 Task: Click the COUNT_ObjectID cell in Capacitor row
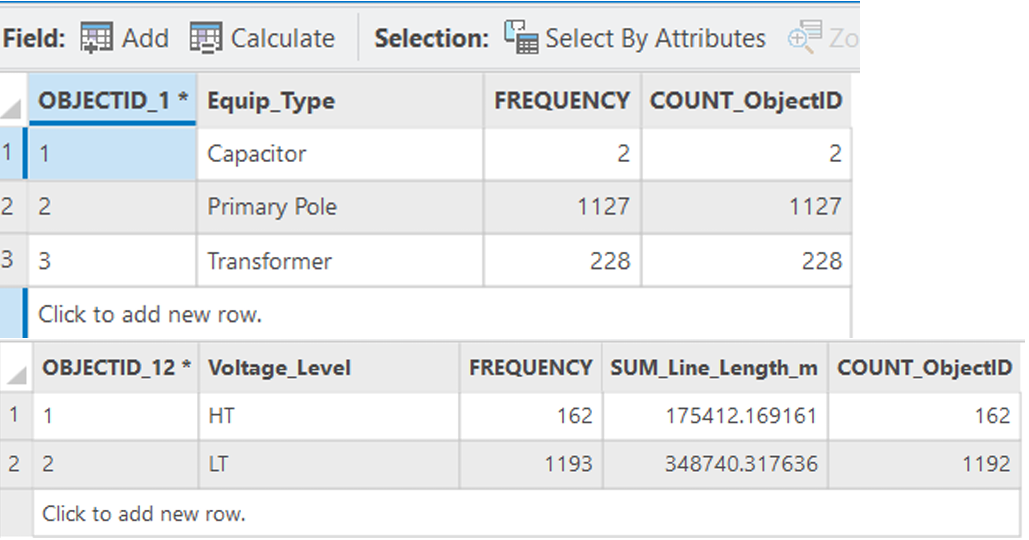(746, 154)
